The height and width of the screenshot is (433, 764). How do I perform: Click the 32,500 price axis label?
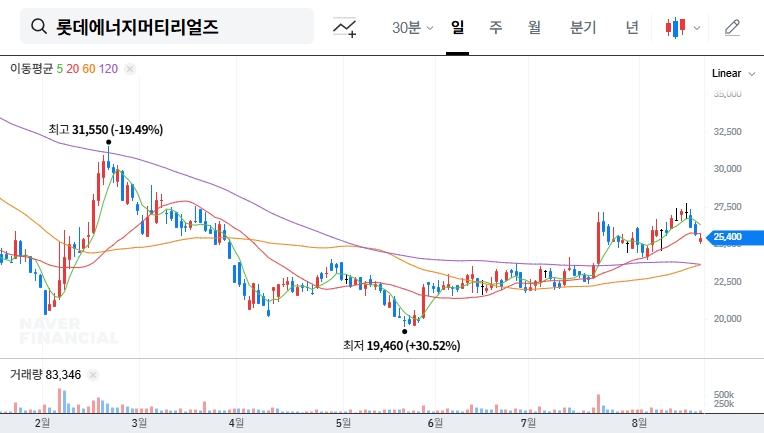(x=727, y=132)
